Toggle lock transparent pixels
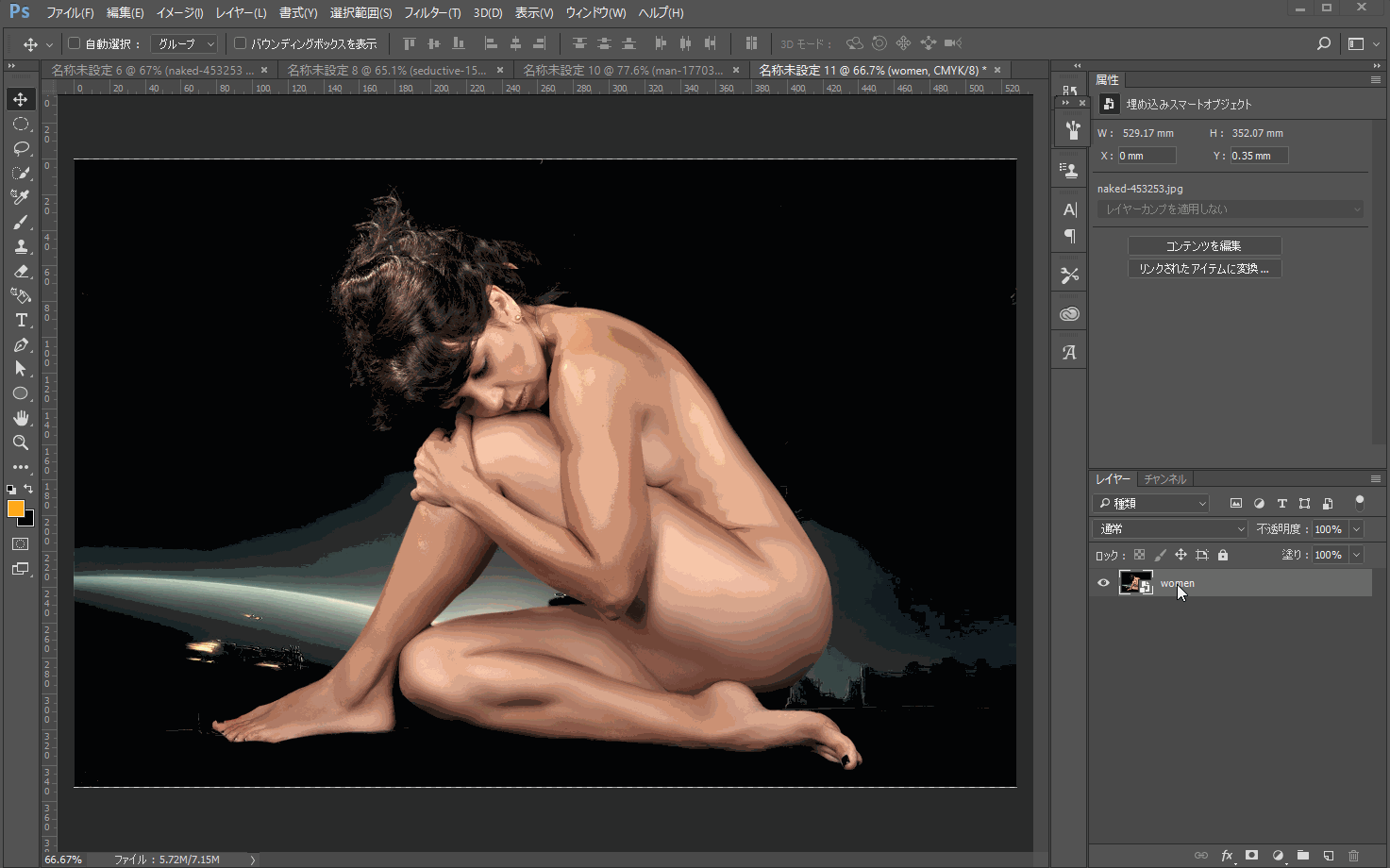The width and height of the screenshot is (1390, 868). 1139,555
